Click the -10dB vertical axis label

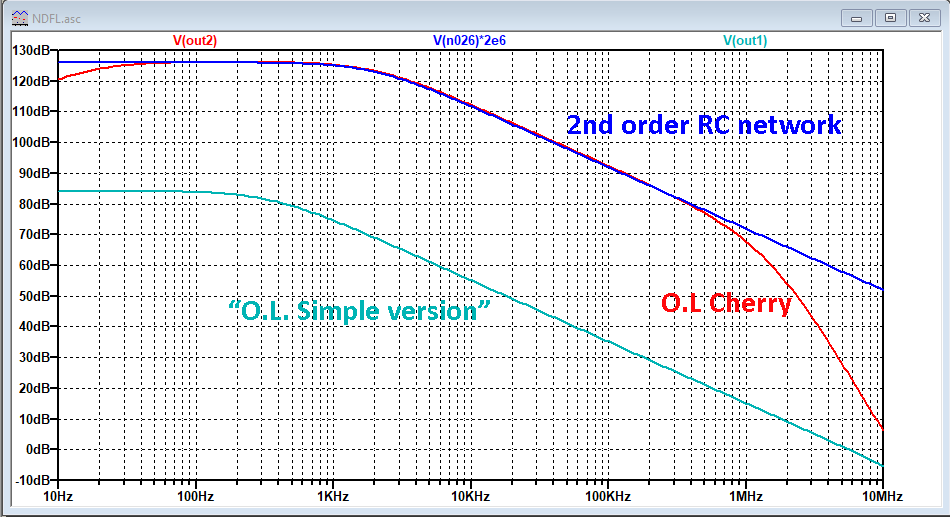coord(32,481)
